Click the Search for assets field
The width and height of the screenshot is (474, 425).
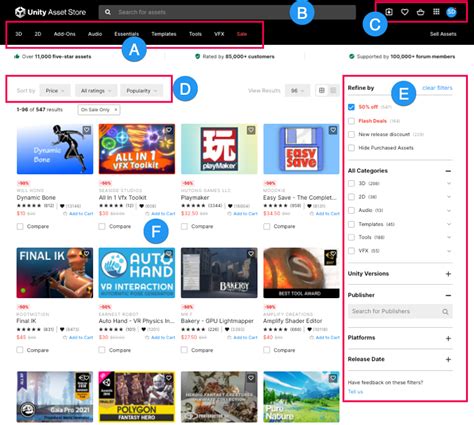pyautogui.click(x=227, y=12)
